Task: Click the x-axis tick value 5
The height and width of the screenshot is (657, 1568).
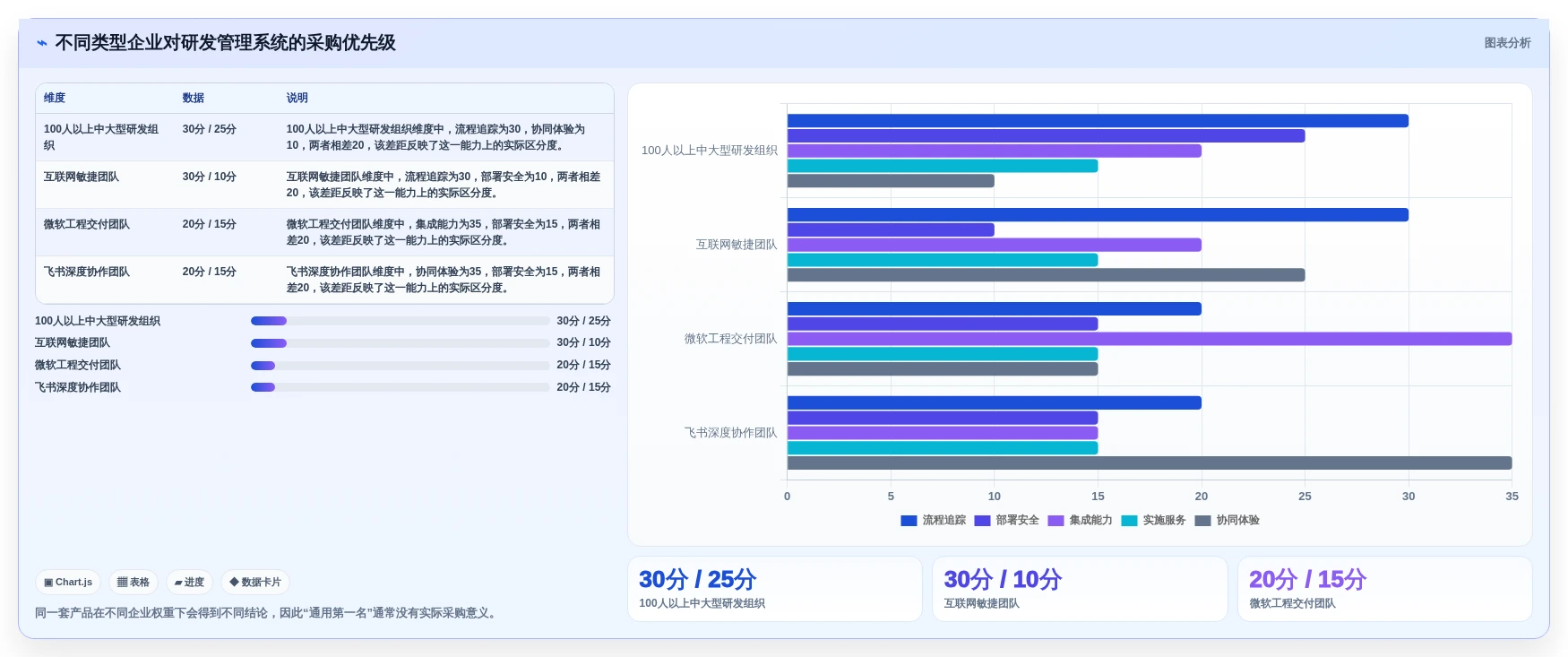Action: pyautogui.click(x=891, y=497)
